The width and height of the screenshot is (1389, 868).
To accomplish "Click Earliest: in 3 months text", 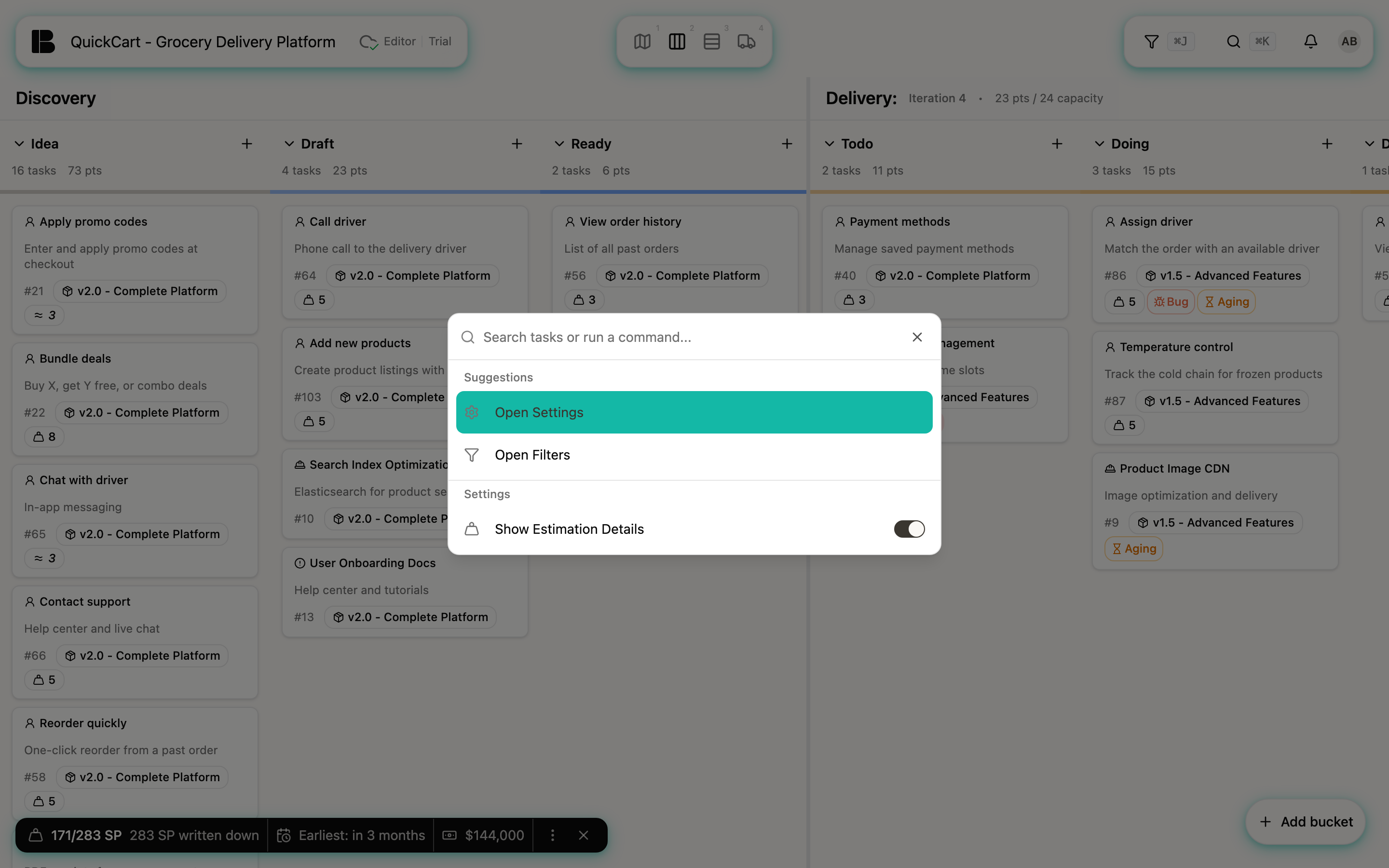I will click(362, 835).
